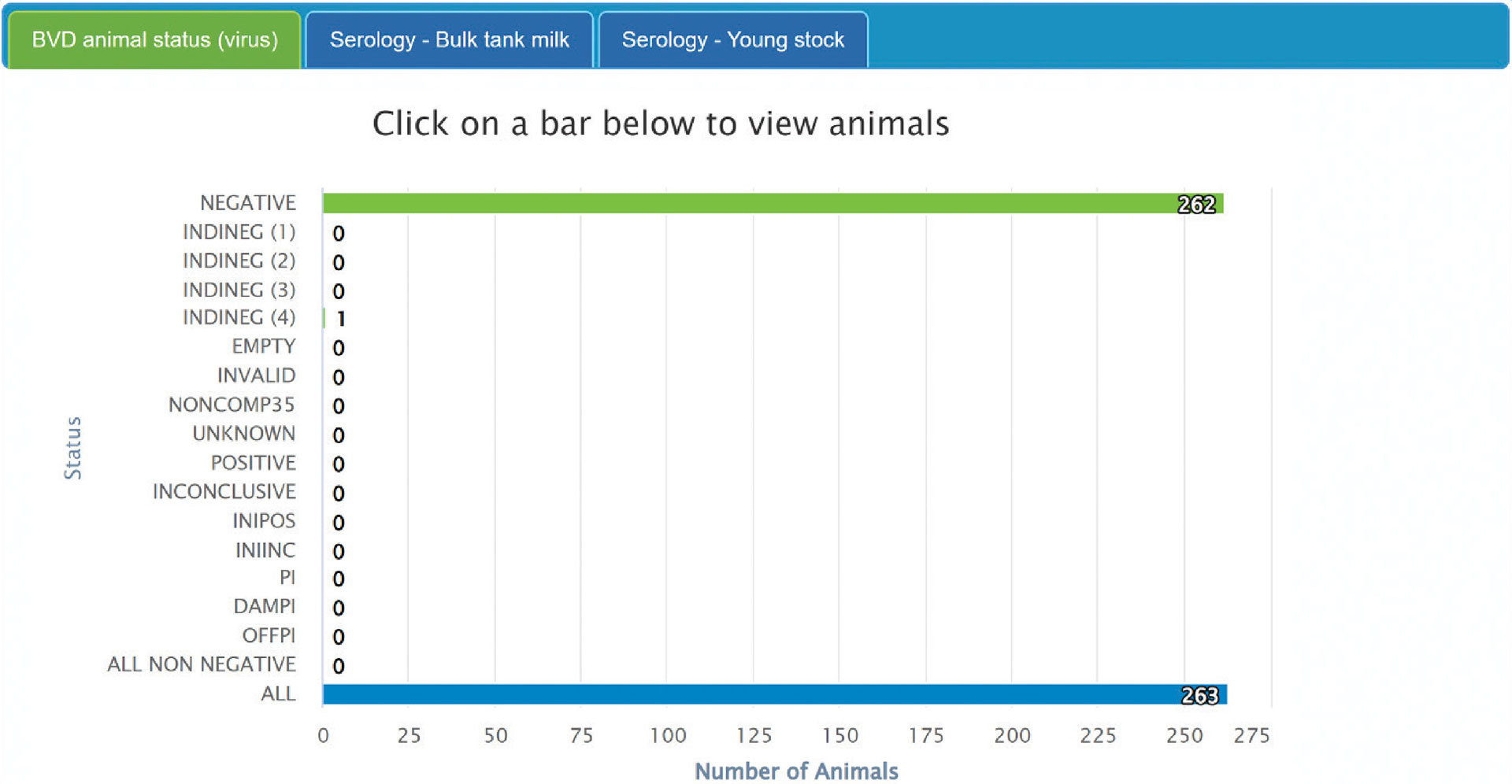The width and height of the screenshot is (1512, 784).
Task: Click the INDINEG (3) status label
Action: [239, 290]
